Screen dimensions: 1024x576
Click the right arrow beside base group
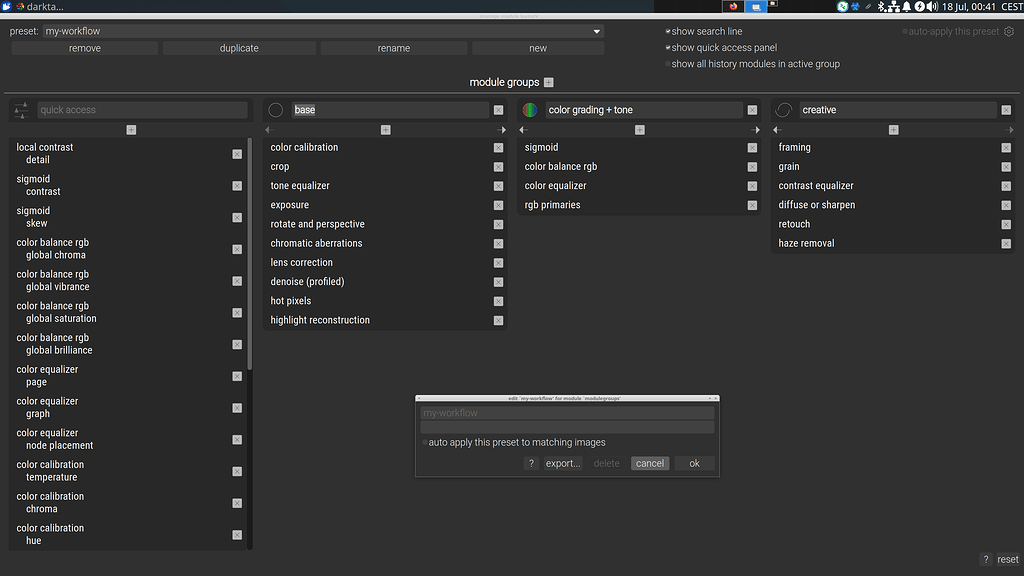[x=502, y=129]
